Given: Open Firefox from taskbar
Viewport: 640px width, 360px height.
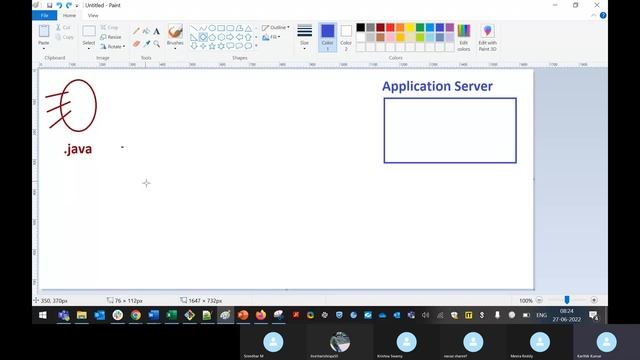Looking at the screenshot, I should tap(261, 315).
